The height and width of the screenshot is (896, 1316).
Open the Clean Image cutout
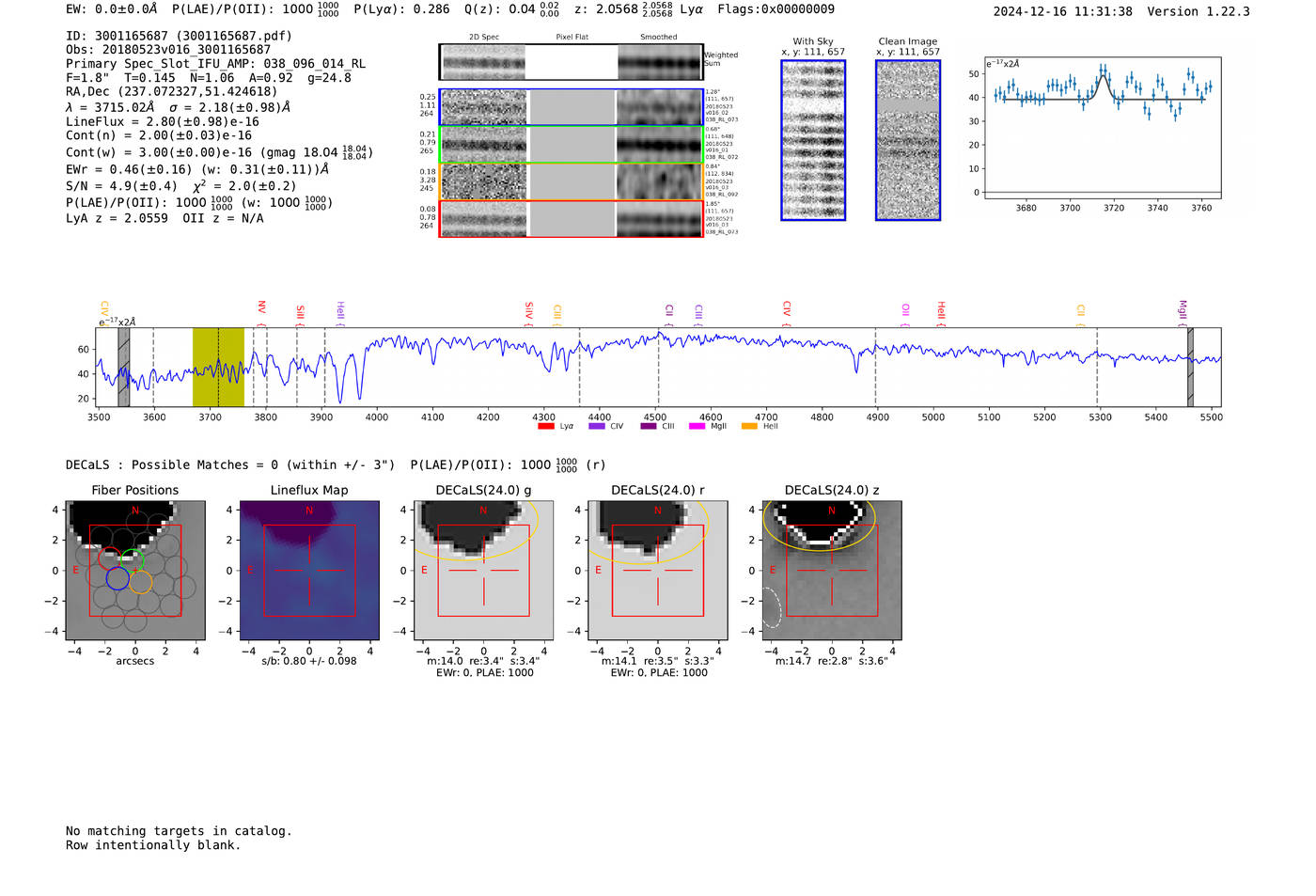click(x=908, y=140)
